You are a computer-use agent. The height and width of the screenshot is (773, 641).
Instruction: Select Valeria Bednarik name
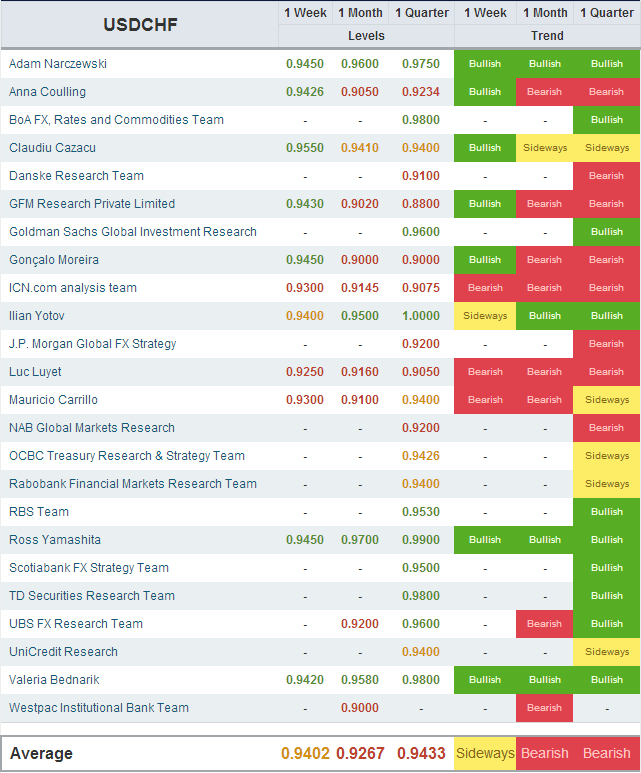pos(54,680)
